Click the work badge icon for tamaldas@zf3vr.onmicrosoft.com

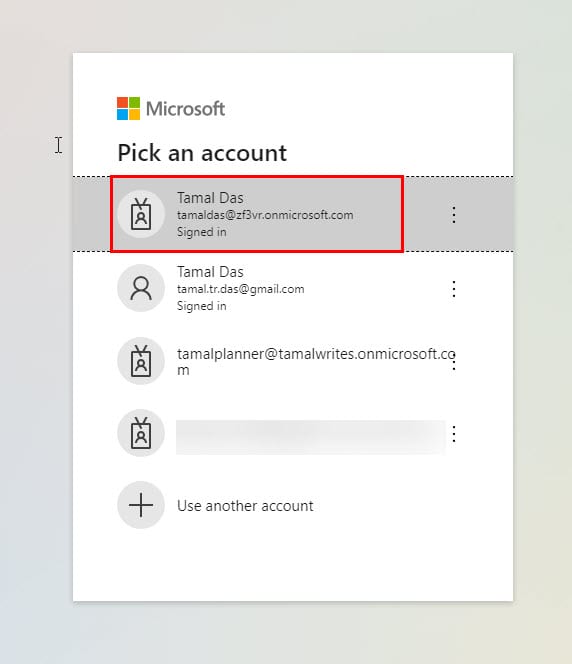click(x=141, y=214)
